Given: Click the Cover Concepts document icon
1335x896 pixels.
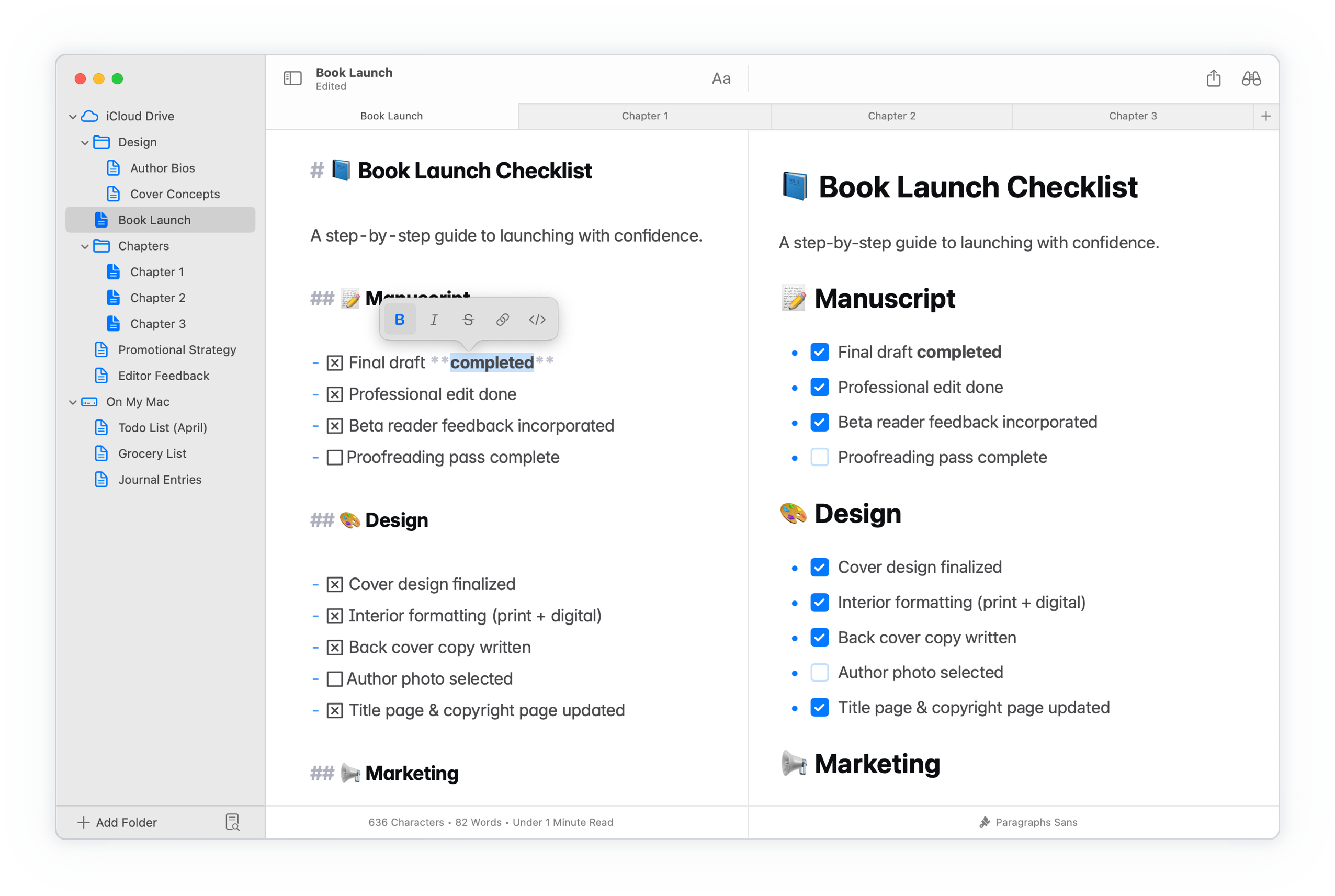Looking at the screenshot, I should [x=114, y=194].
